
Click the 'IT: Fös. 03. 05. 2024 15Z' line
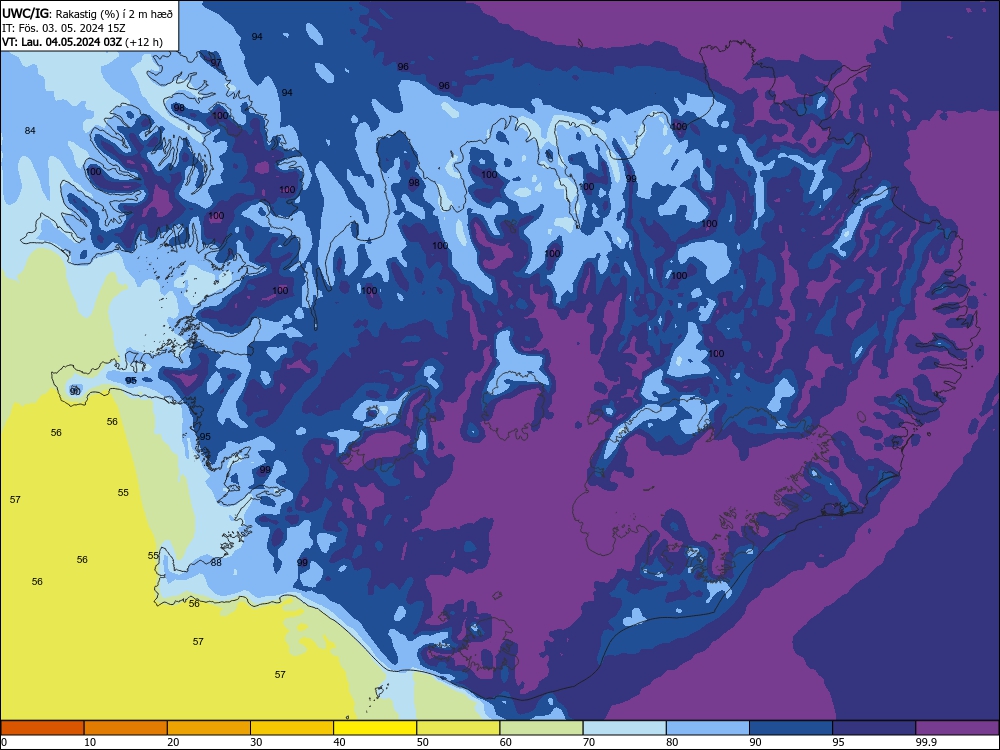[63, 28]
